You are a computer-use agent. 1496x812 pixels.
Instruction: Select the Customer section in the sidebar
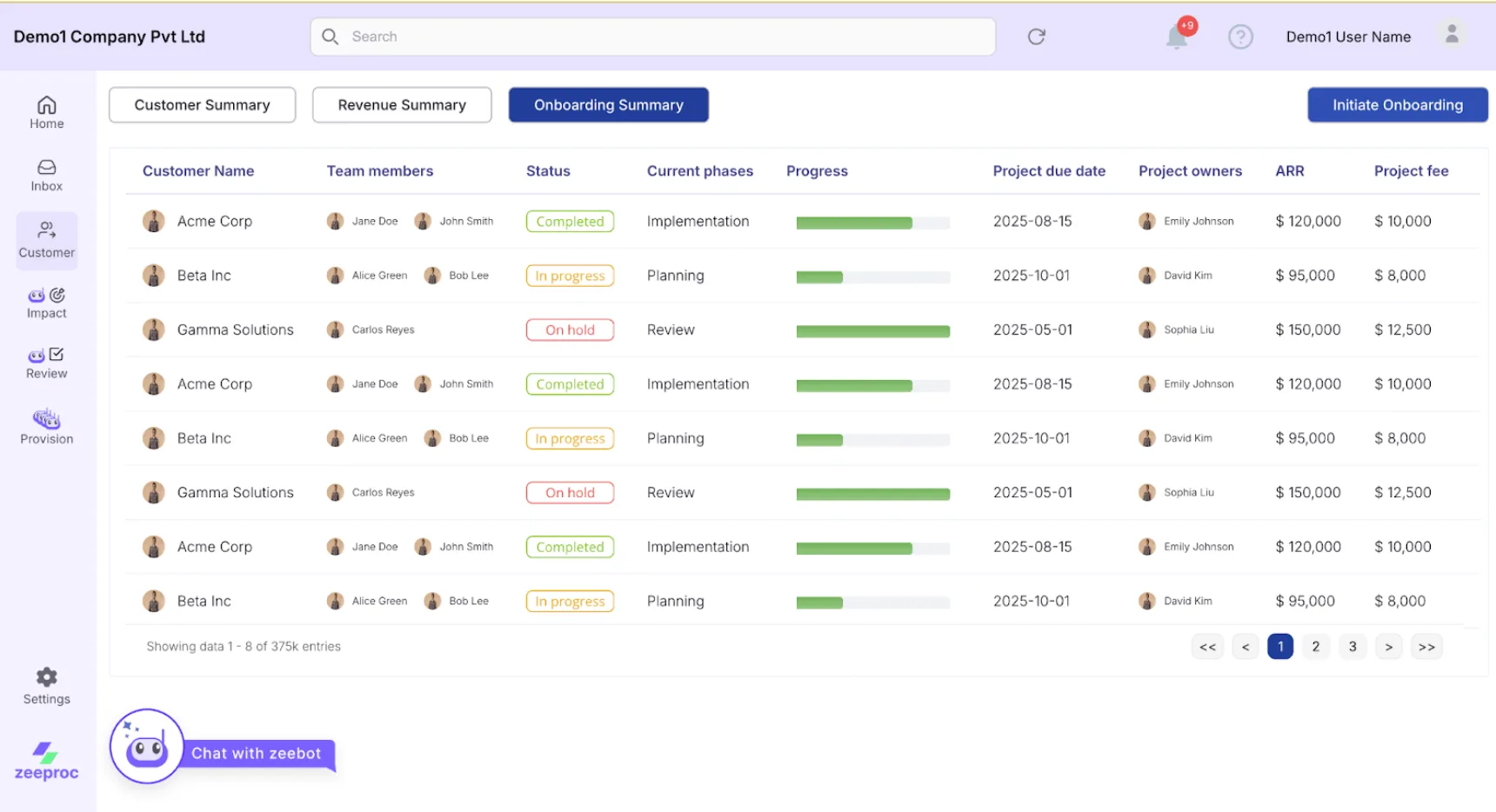click(x=46, y=240)
